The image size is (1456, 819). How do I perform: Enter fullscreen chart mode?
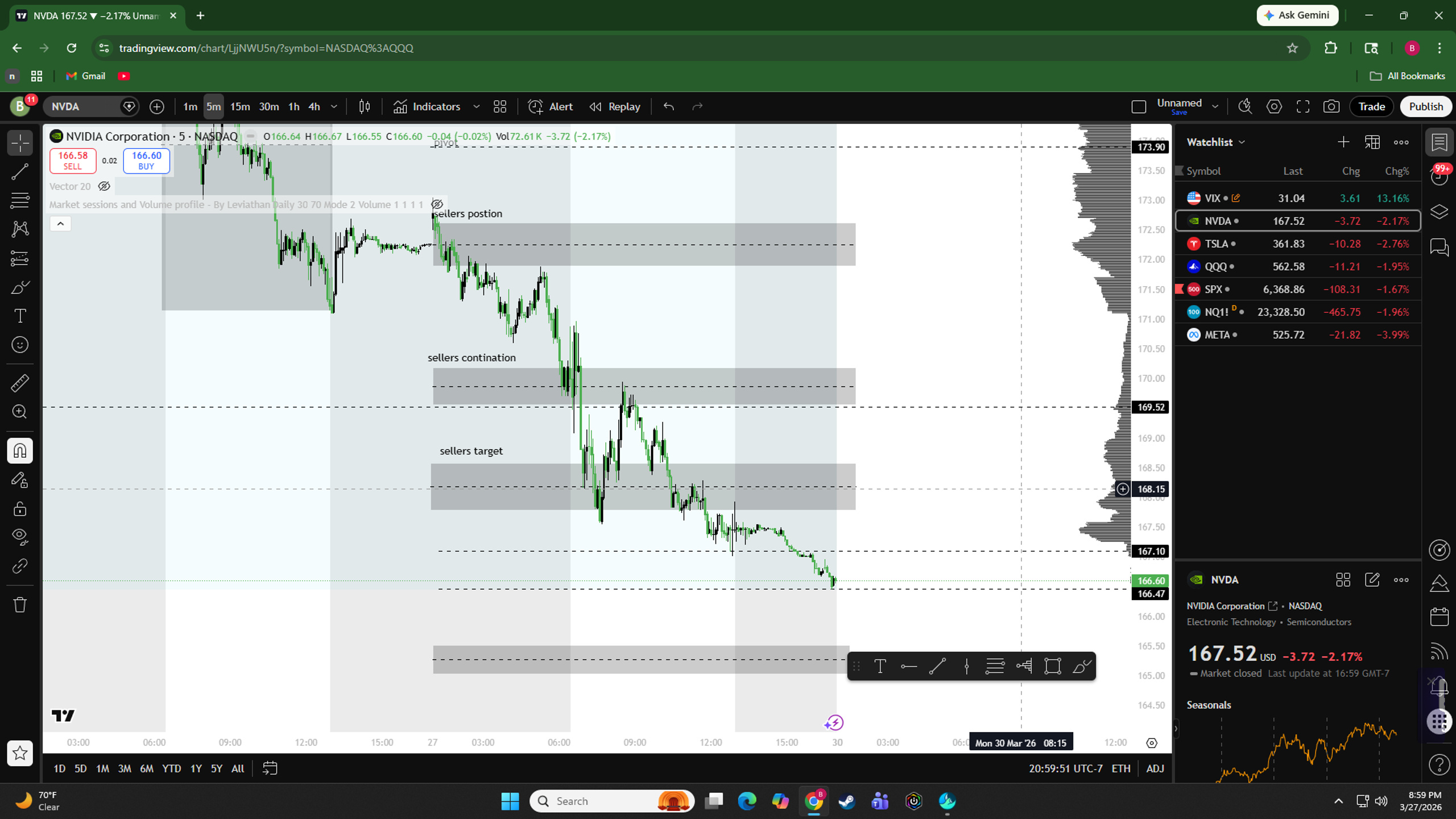[x=1303, y=106]
